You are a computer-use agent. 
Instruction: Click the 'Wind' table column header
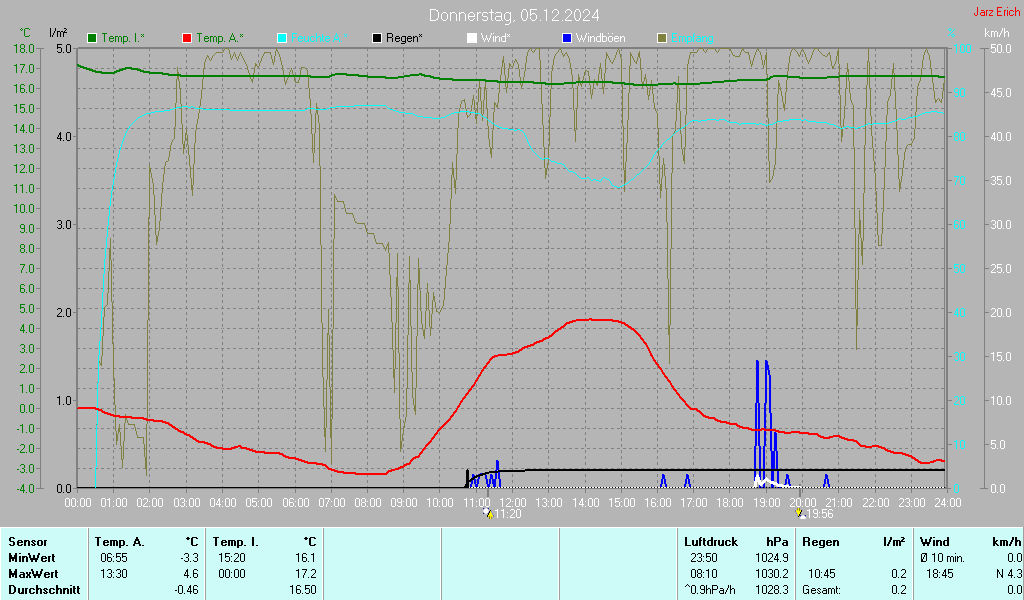(x=935, y=542)
